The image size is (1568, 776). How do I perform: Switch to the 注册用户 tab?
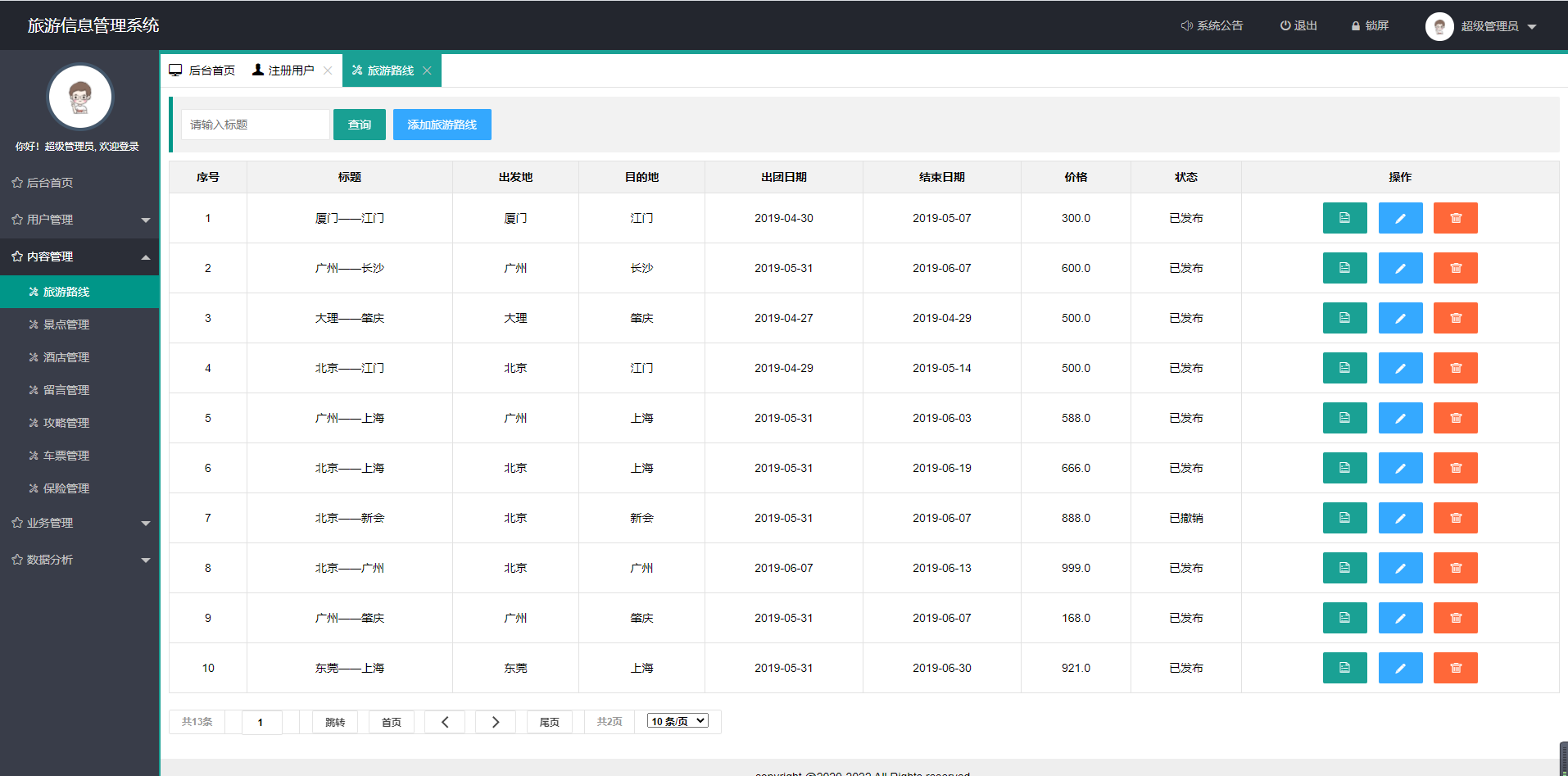tap(283, 70)
